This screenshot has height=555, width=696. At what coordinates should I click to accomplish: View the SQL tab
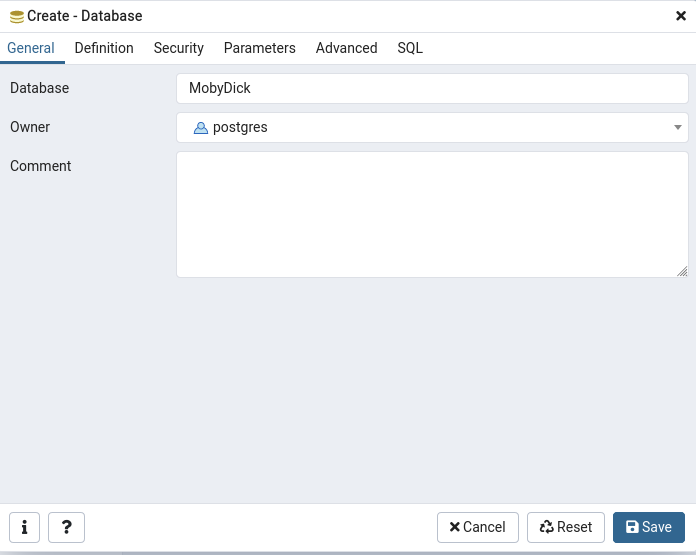pyautogui.click(x=410, y=48)
